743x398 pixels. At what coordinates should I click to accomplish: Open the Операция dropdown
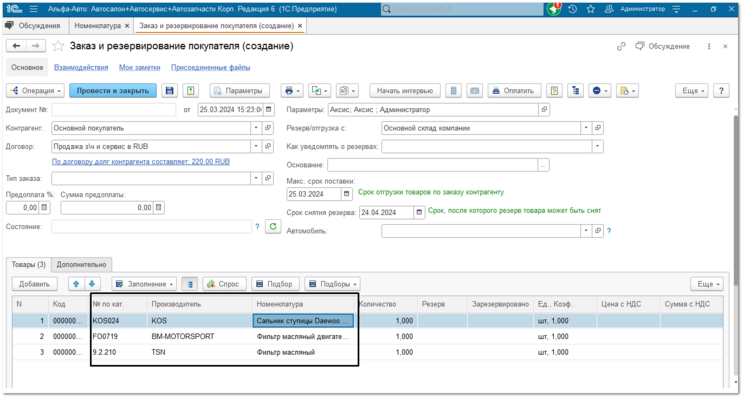click(35, 90)
